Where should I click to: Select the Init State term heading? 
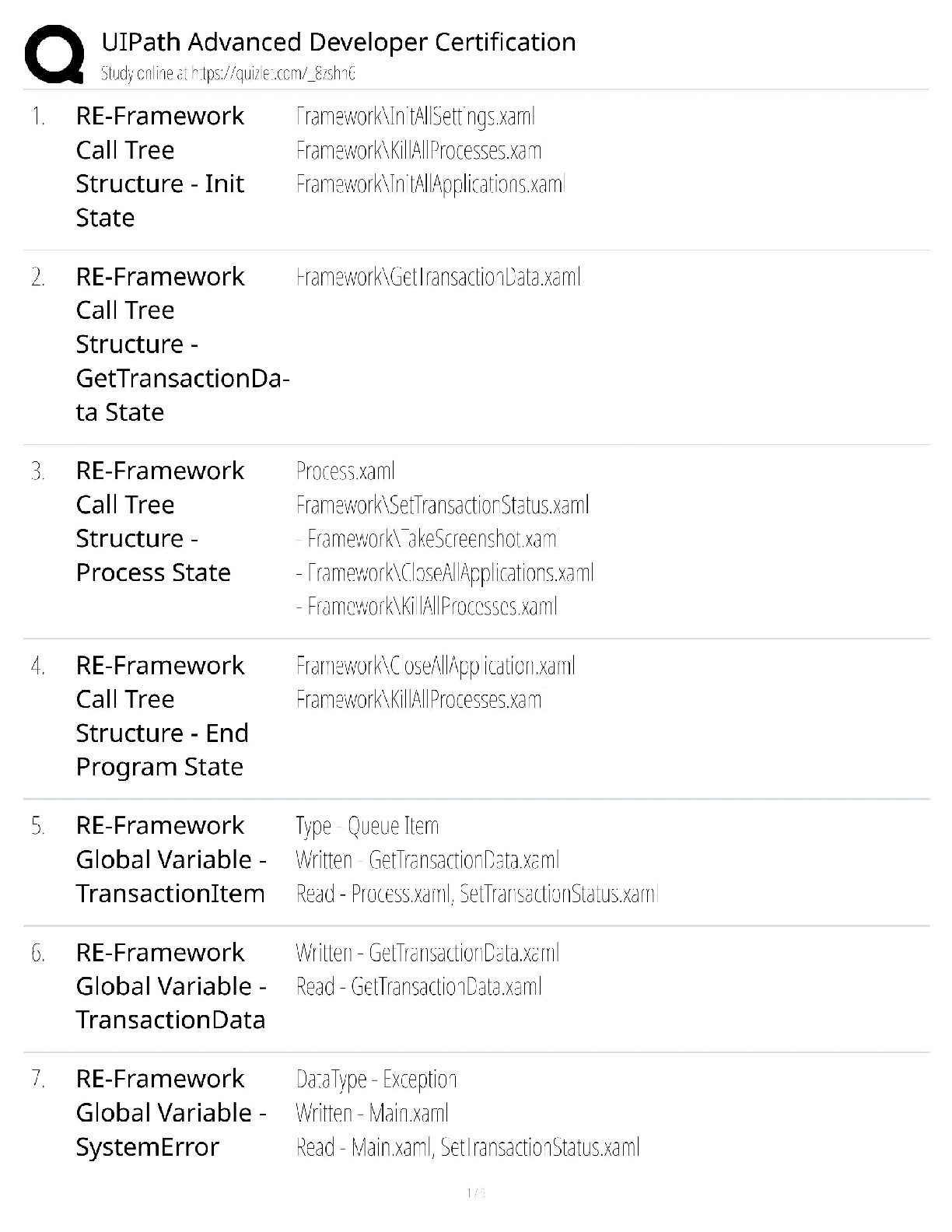[159, 166]
